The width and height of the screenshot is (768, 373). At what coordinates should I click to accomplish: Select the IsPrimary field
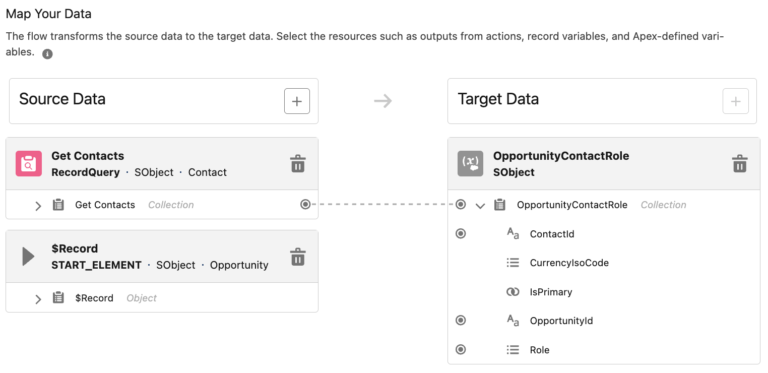coord(551,292)
